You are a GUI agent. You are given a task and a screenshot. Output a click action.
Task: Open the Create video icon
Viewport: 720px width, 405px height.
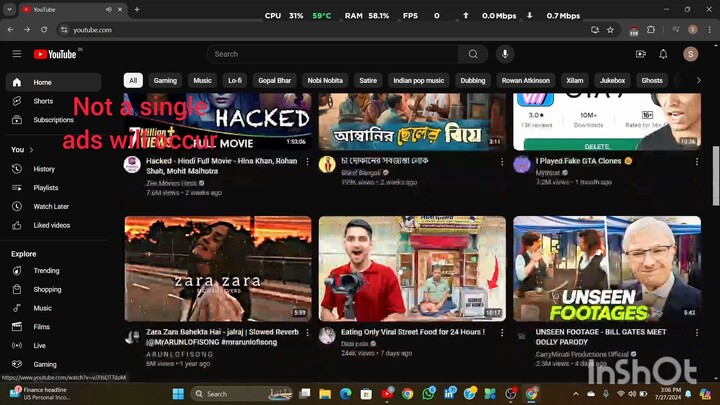[641, 54]
